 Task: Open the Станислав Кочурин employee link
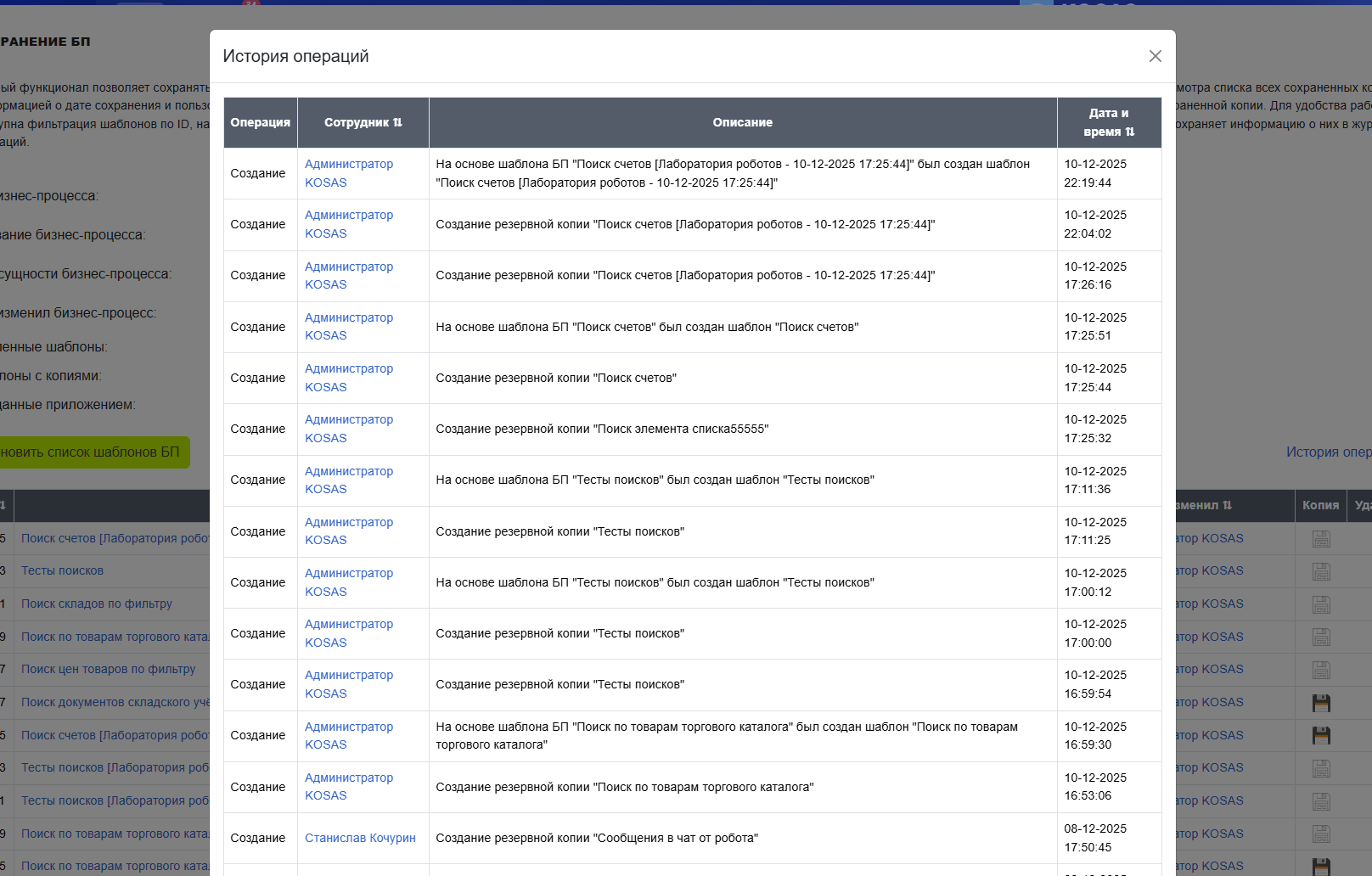point(360,838)
